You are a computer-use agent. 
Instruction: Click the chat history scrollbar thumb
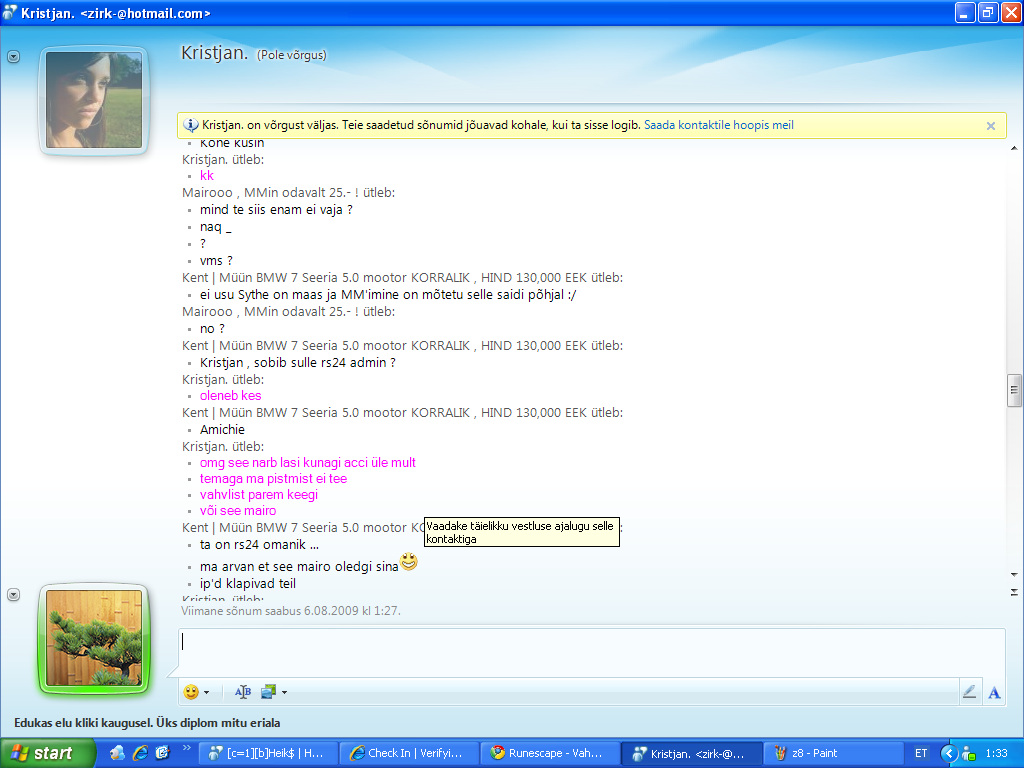tap(1014, 389)
